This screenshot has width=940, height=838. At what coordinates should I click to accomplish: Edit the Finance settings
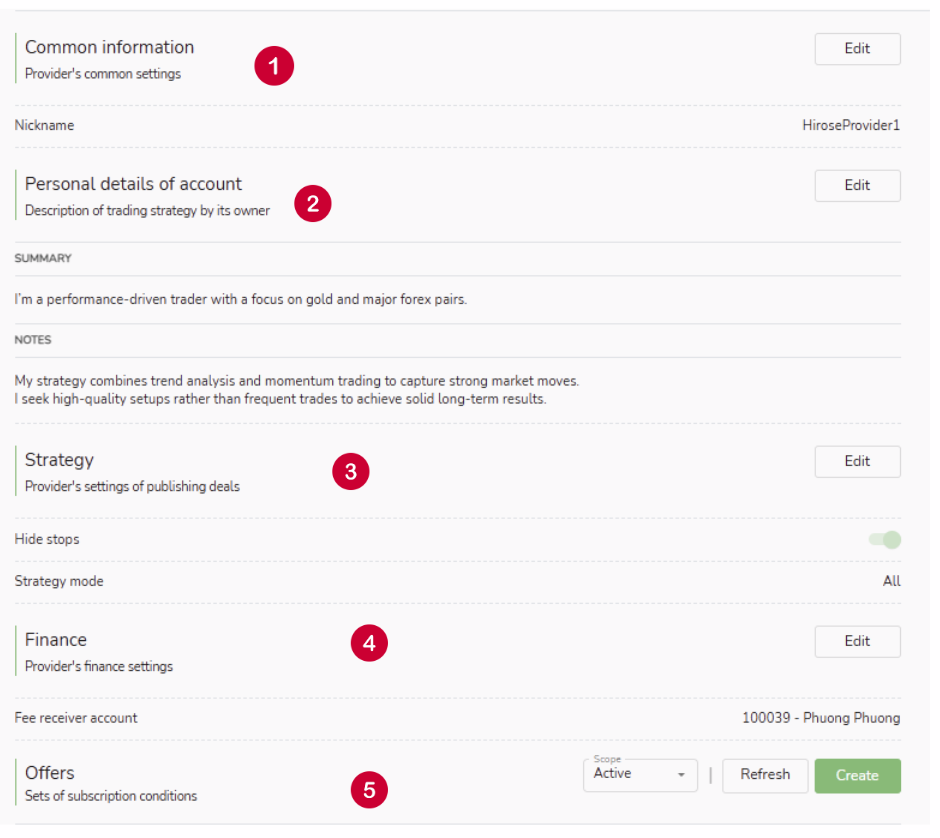857,642
